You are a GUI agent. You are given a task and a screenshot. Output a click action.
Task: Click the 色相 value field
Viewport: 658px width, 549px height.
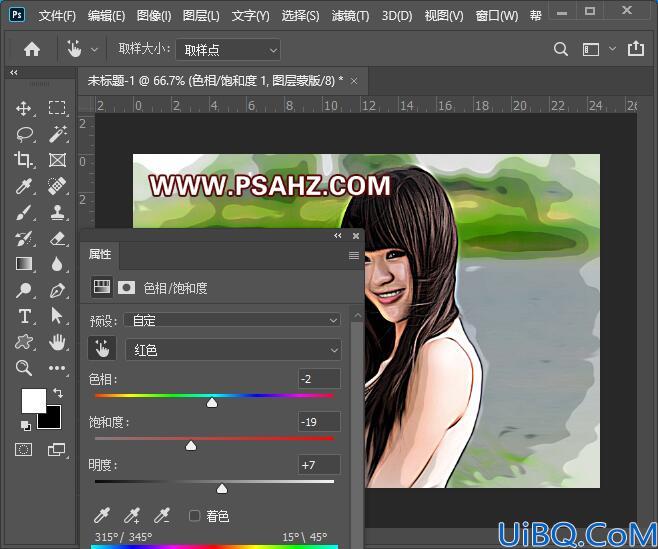(x=319, y=379)
